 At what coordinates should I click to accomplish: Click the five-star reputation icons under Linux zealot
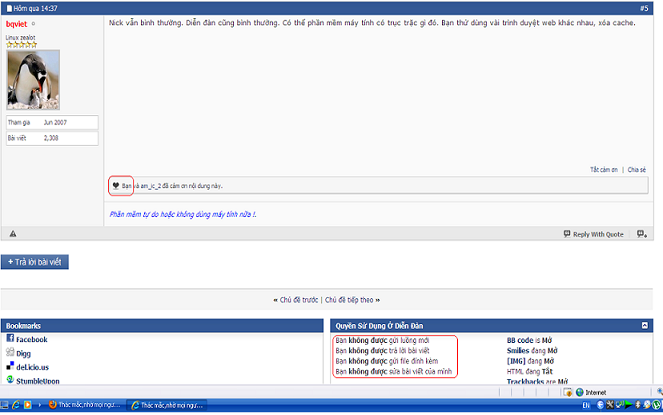click(21, 44)
